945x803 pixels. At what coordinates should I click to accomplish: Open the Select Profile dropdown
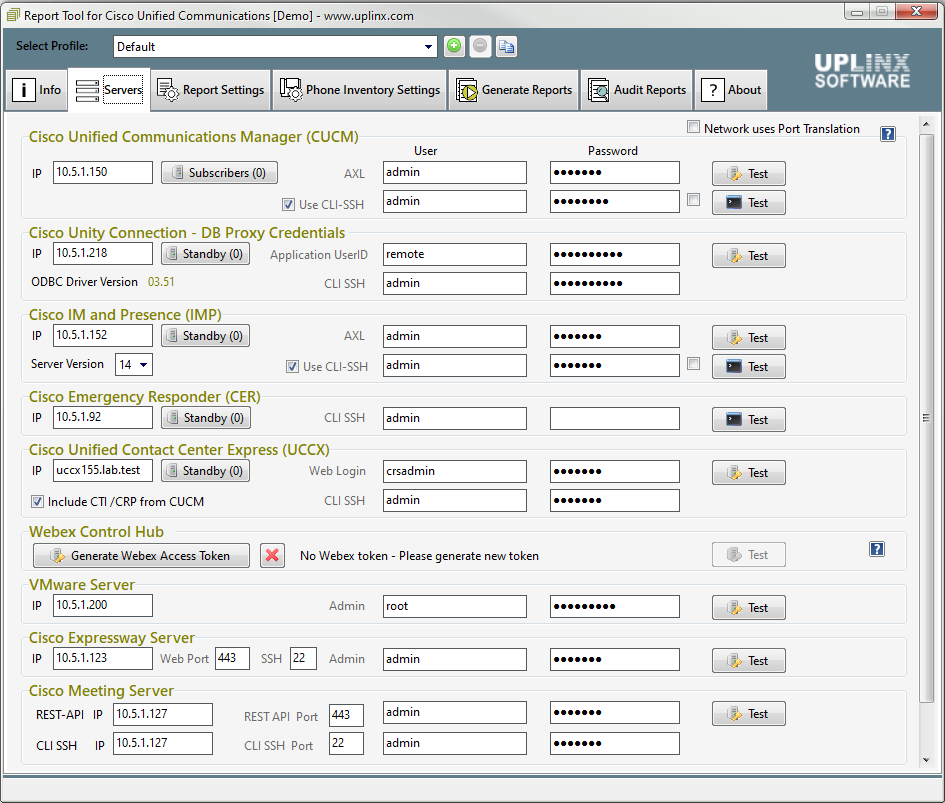pos(428,46)
